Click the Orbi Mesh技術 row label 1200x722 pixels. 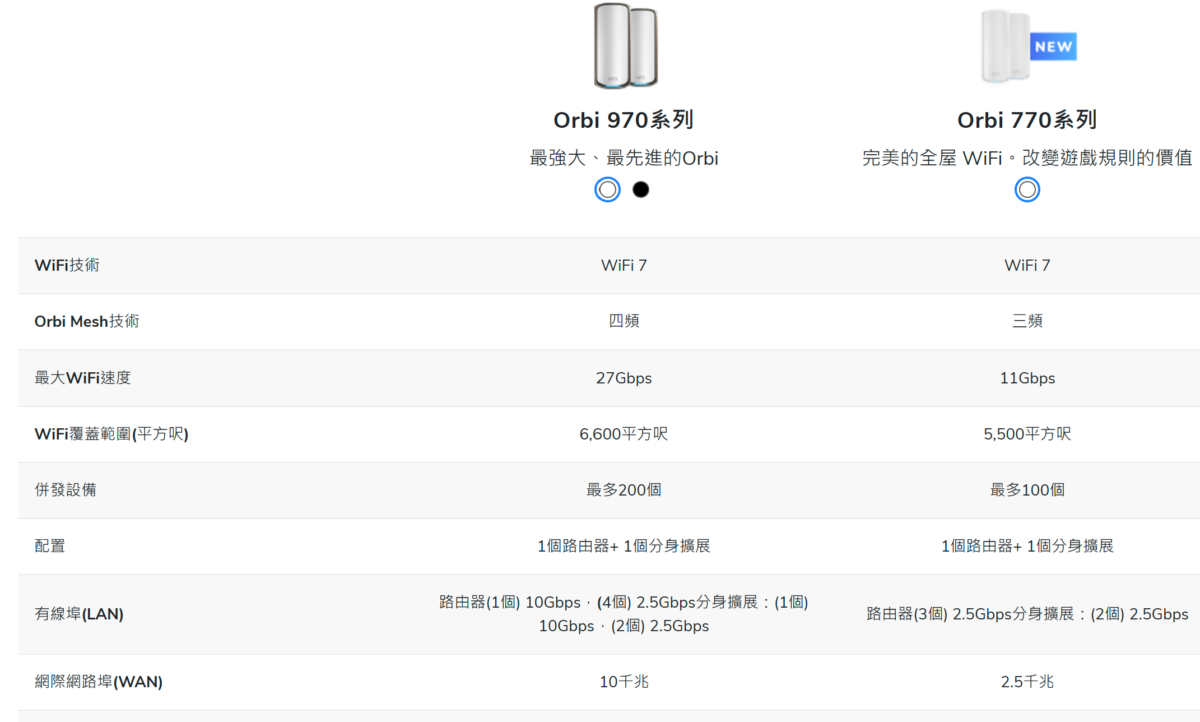tap(87, 321)
